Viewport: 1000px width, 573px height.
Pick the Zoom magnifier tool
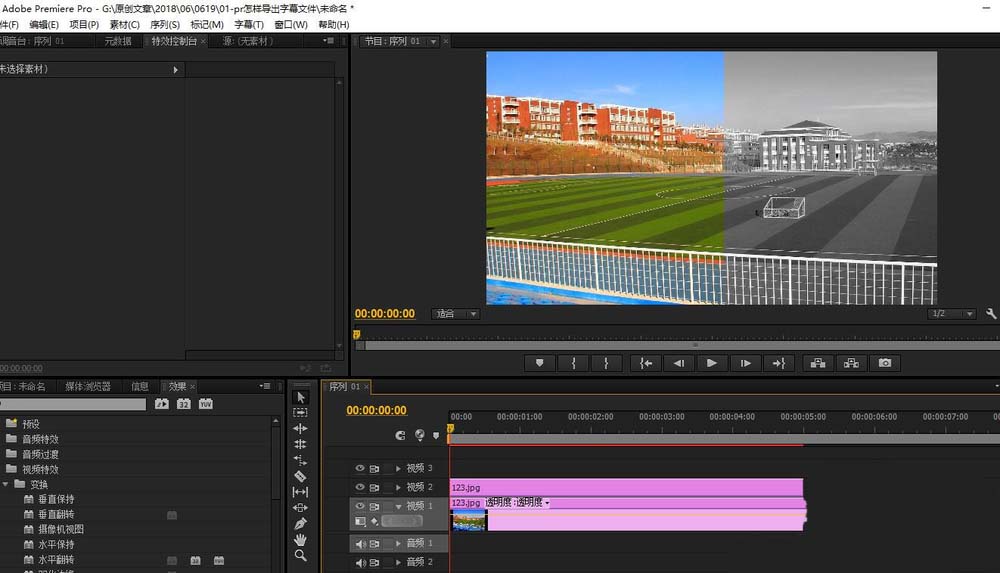point(300,556)
